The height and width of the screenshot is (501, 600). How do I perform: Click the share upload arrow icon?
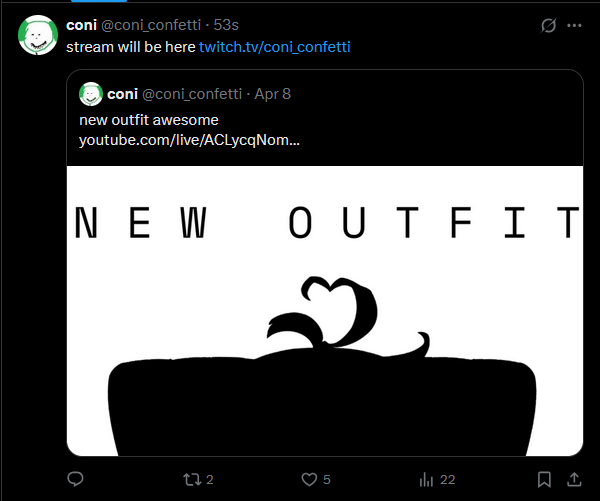click(574, 480)
